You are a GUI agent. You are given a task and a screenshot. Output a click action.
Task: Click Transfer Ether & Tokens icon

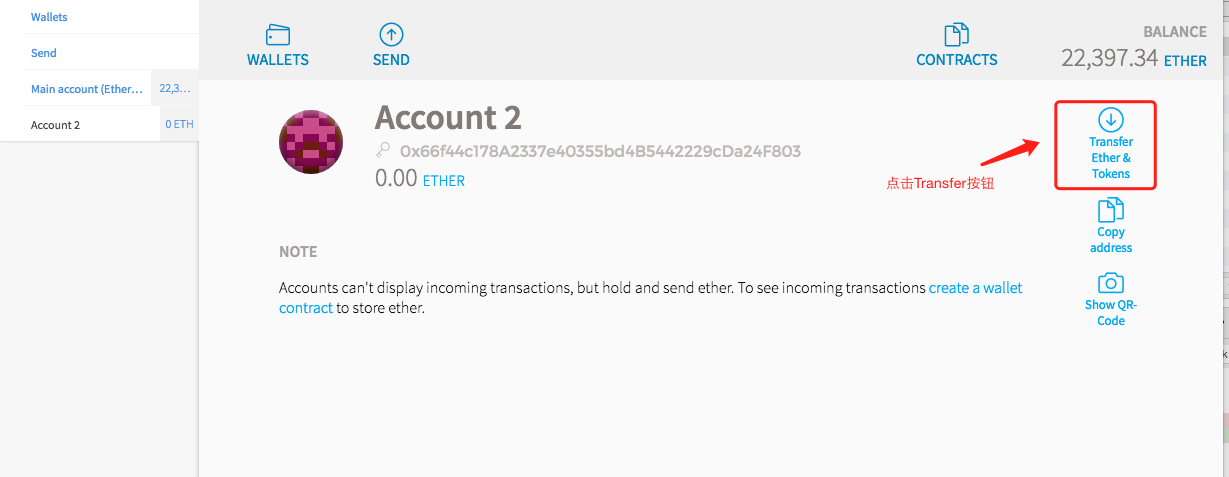tap(1110, 120)
